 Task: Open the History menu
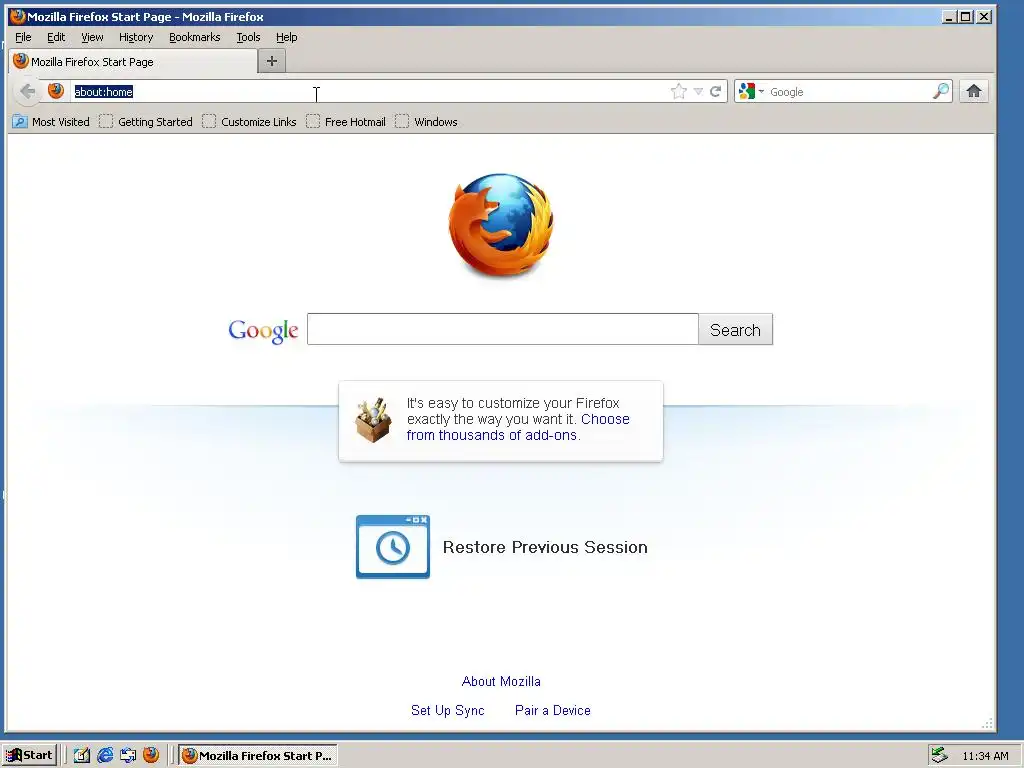point(136,37)
